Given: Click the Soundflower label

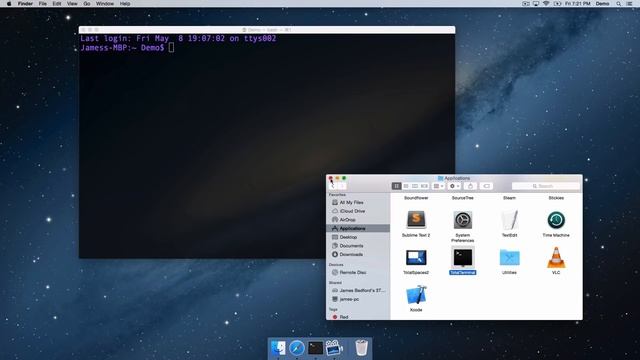Looking at the screenshot, I should (416, 198).
